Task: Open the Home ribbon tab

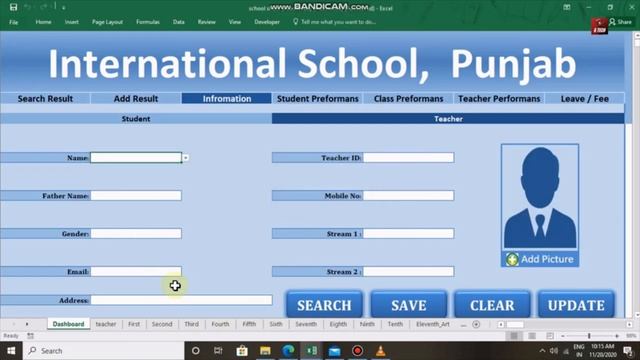Action: [43, 22]
